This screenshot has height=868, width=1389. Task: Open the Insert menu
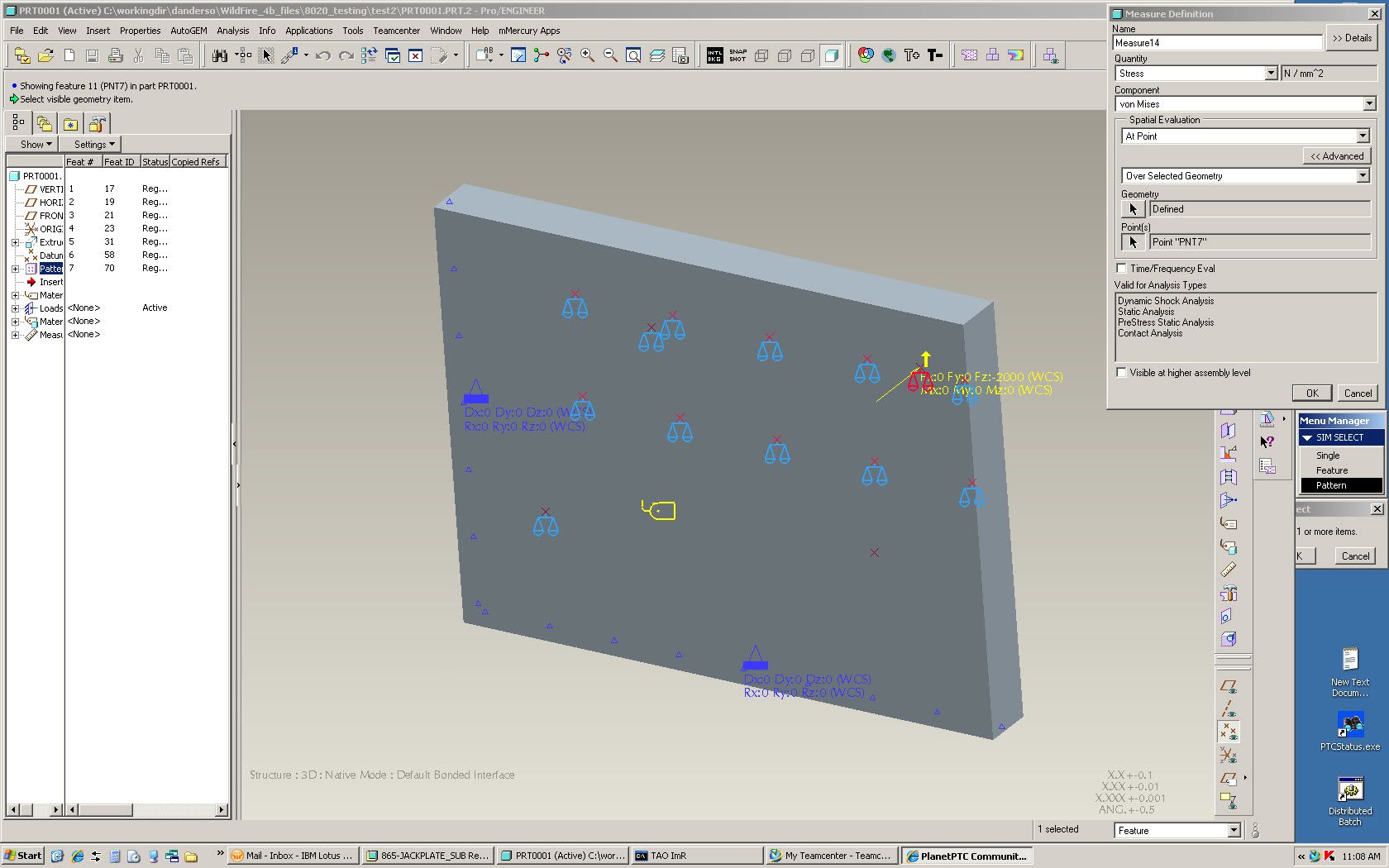[x=98, y=31]
